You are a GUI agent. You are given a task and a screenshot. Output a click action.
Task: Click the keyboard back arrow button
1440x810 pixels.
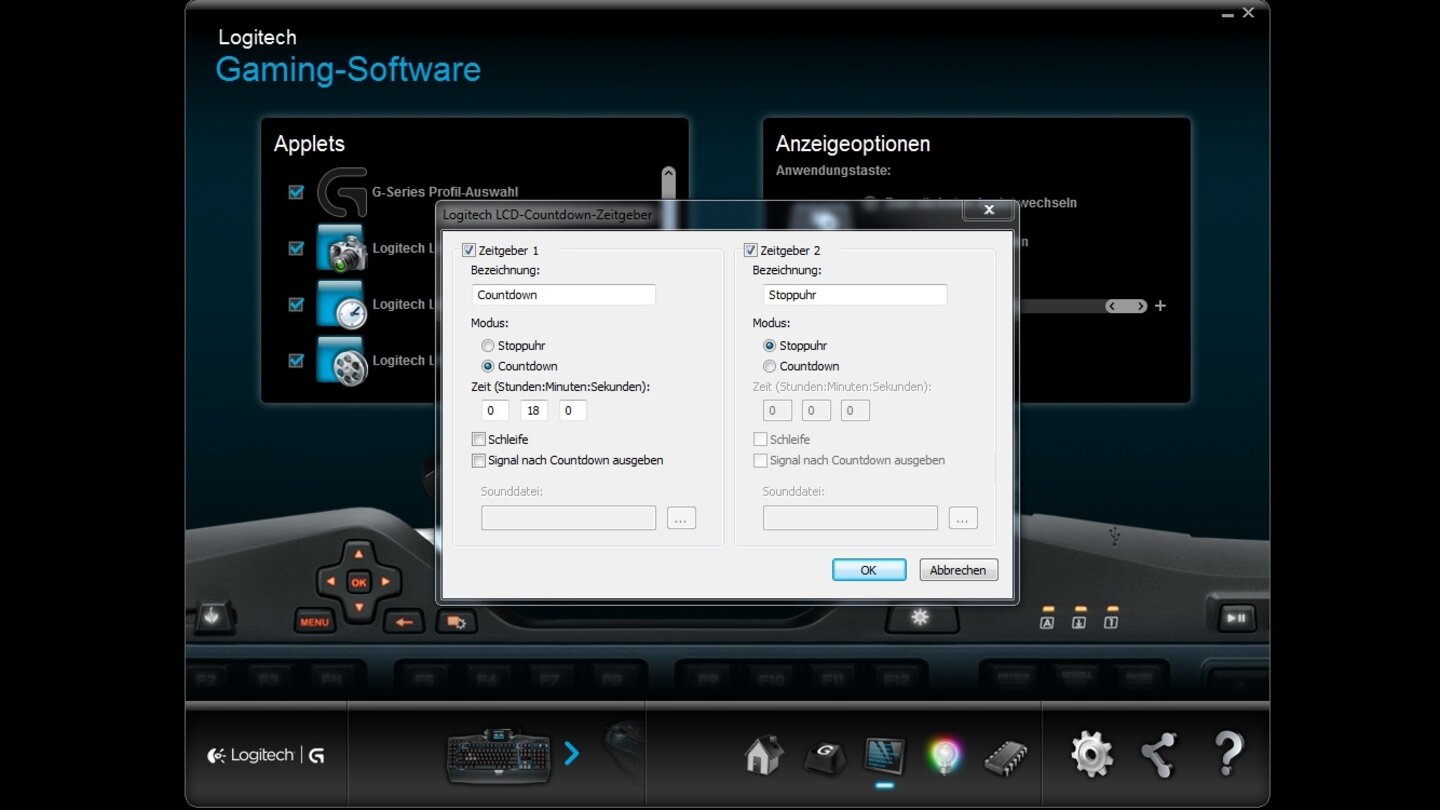(x=404, y=622)
